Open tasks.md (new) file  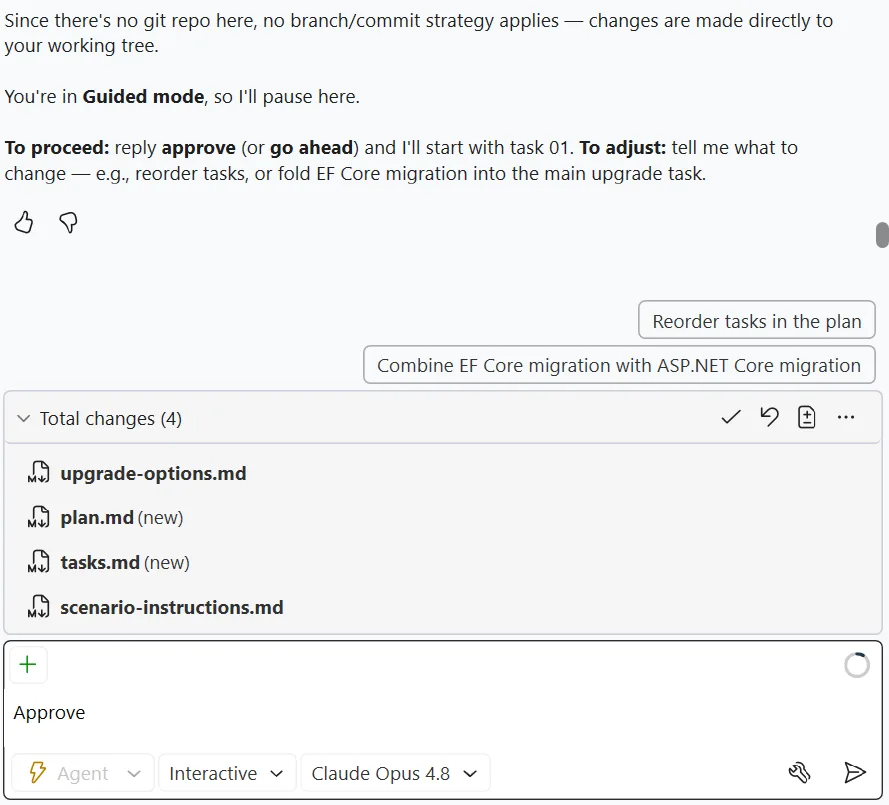[125, 562]
